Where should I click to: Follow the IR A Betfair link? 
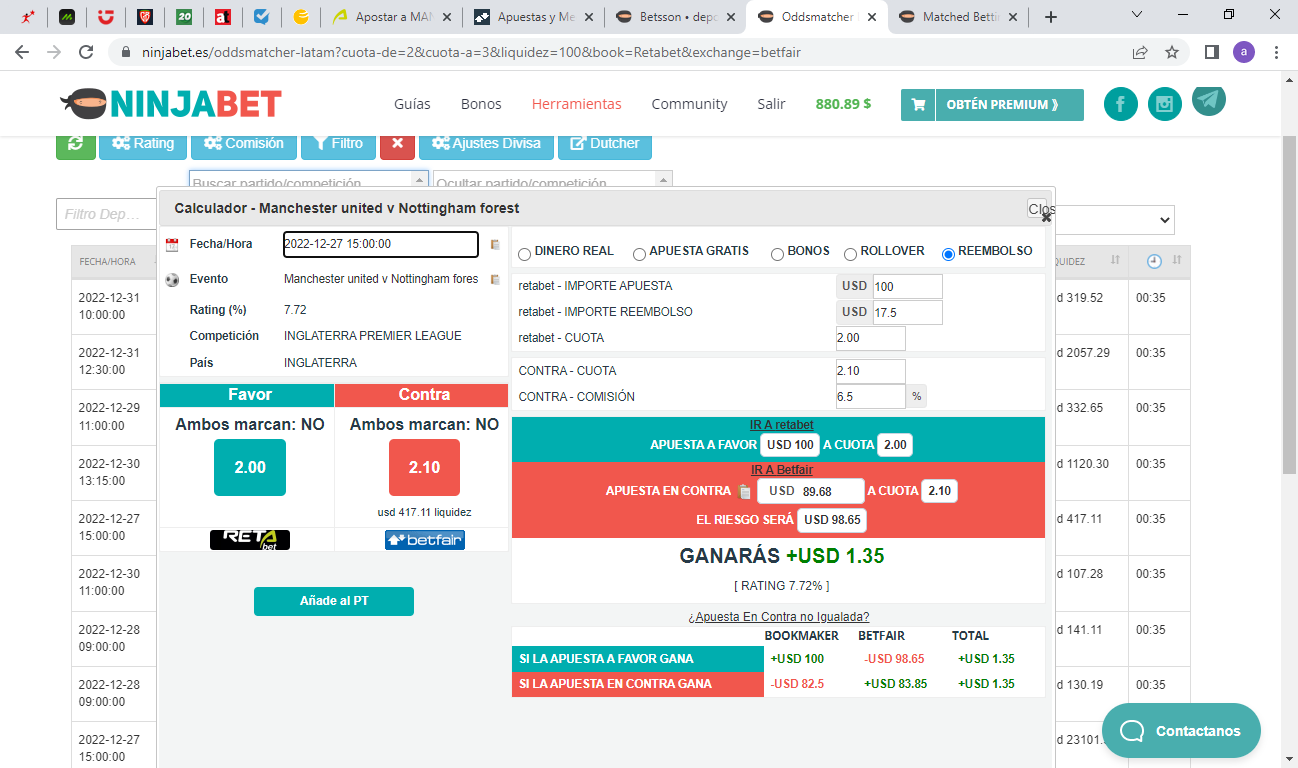[782, 470]
